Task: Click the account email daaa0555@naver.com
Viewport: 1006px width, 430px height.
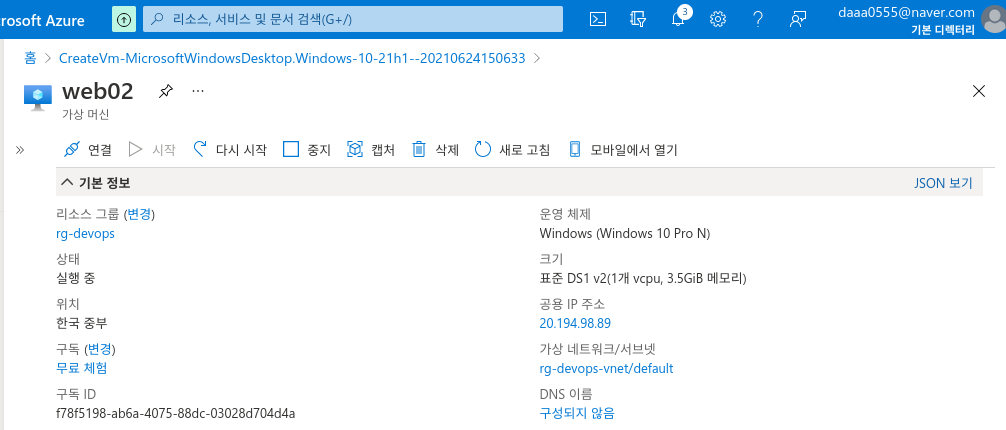Action: click(907, 12)
